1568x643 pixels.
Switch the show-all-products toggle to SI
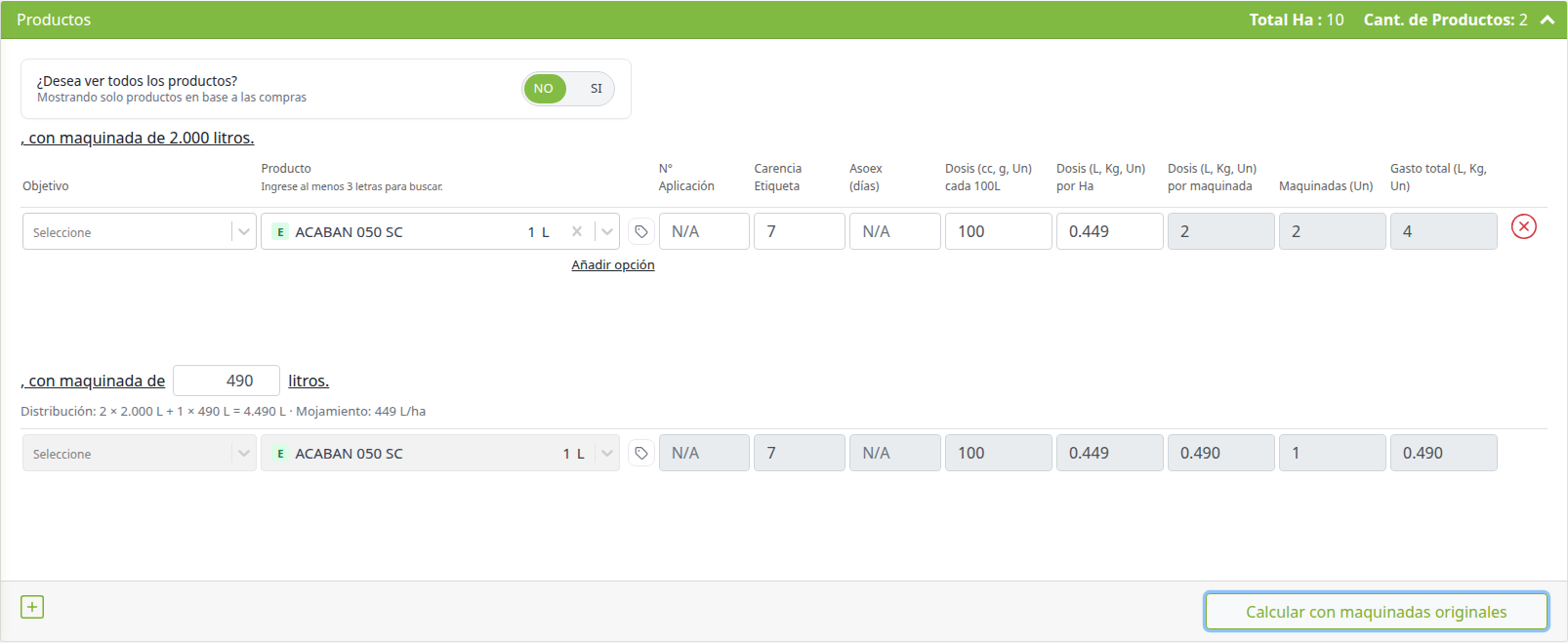(596, 89)
